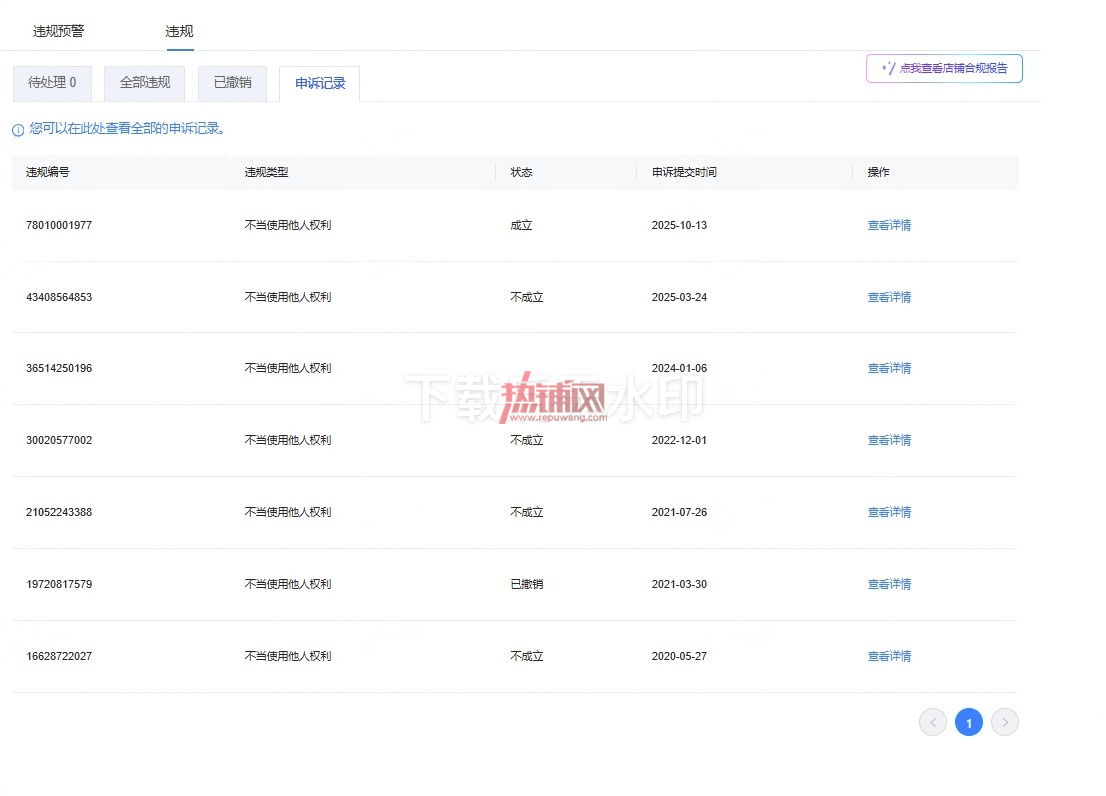The image size is (1106, 796).
Task: Open 查看详情 for violation 30020577002
Action: click(x=889, y=440)
